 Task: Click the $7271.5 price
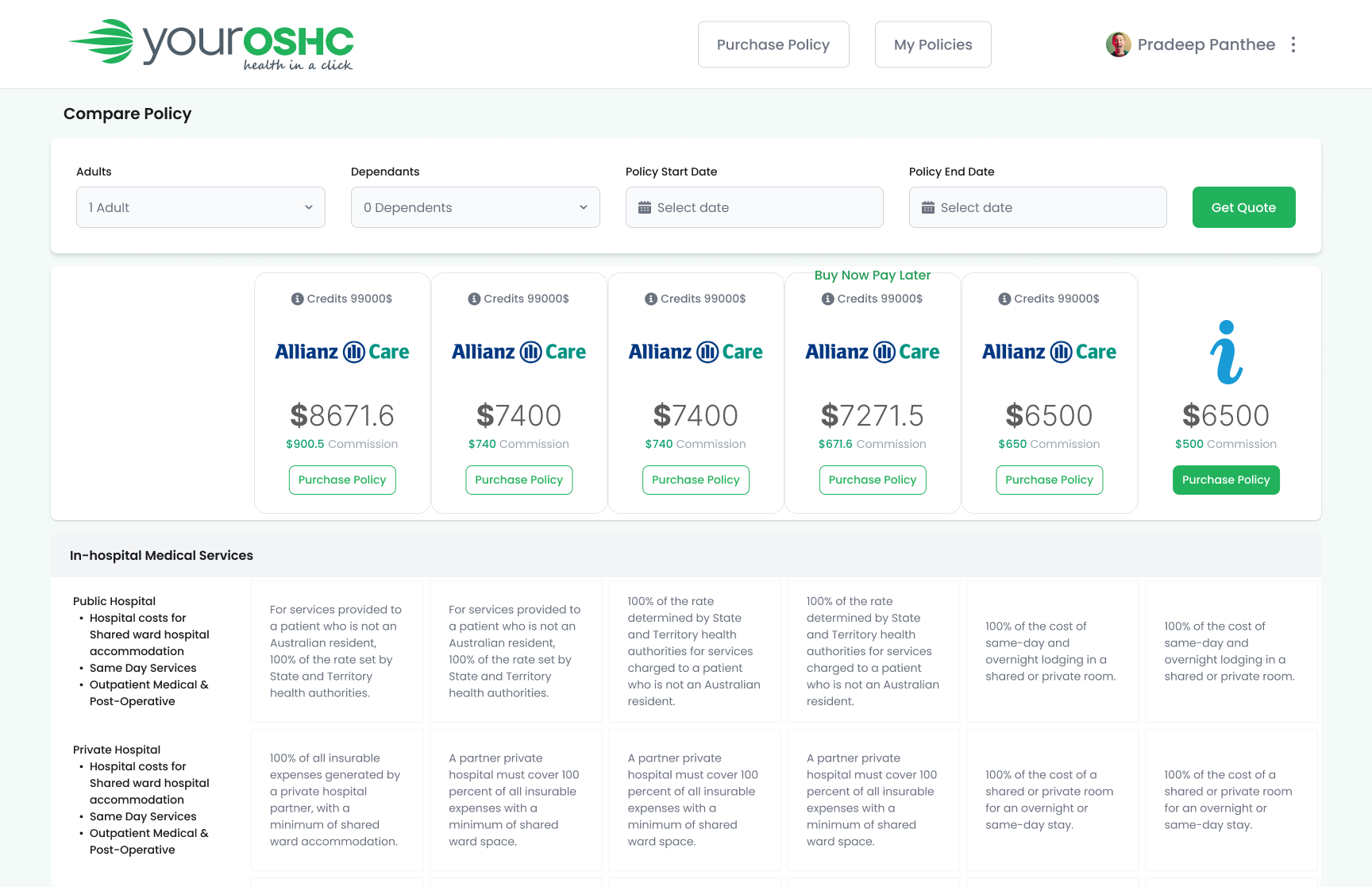point(873,415)
